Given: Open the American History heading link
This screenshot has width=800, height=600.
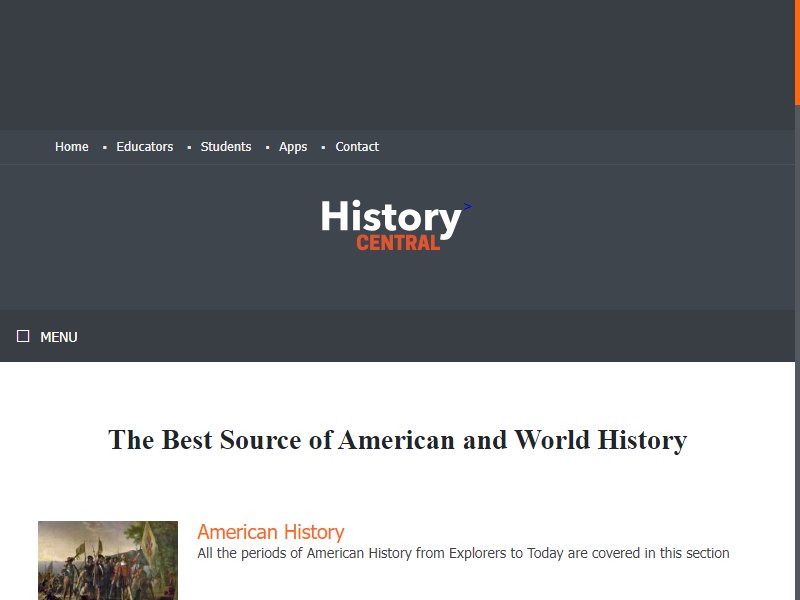Looking at the screenshot, I should (x=271, y=532).
